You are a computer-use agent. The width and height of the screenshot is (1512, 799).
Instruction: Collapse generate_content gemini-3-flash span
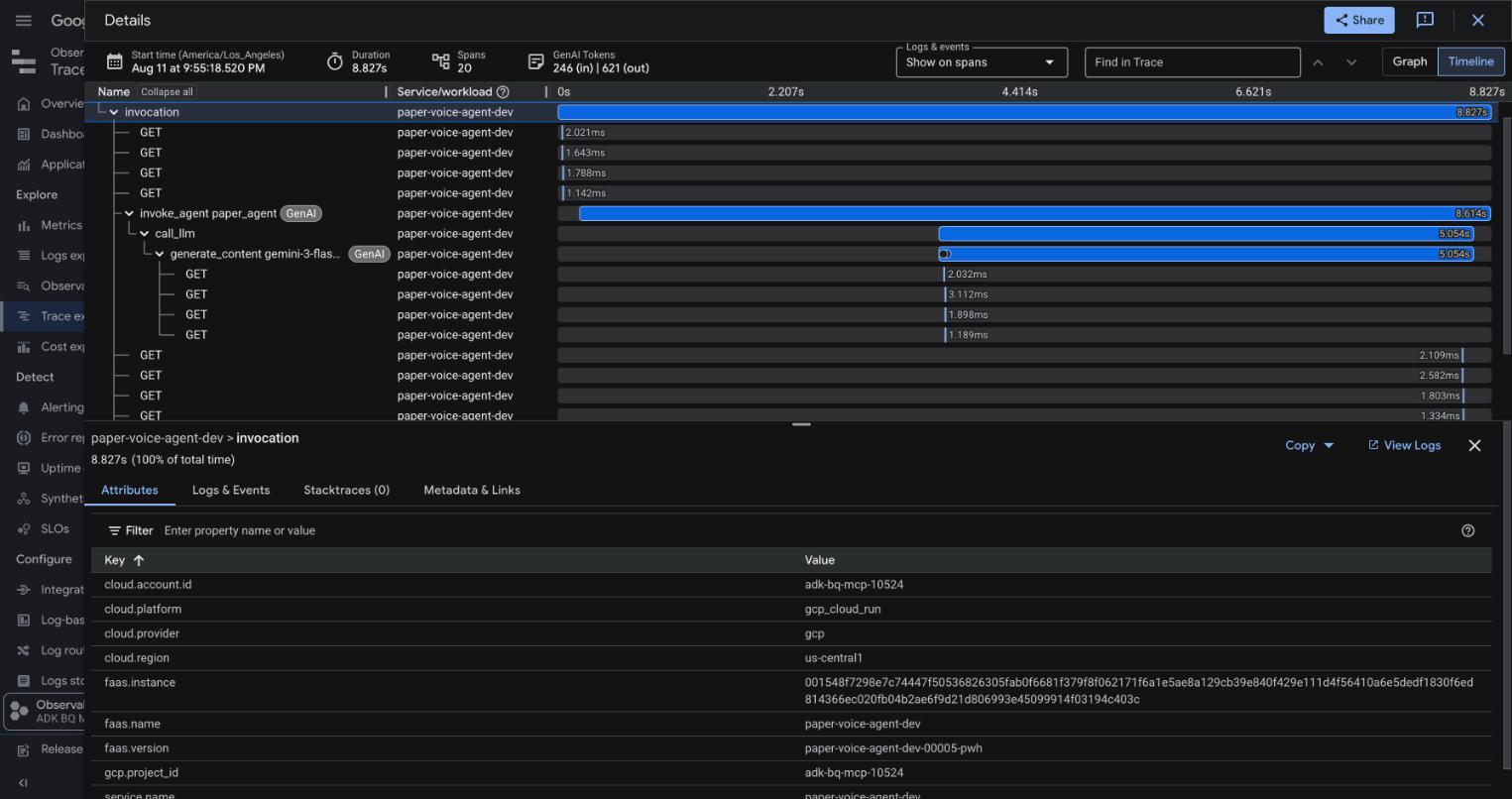click(160, 254)
